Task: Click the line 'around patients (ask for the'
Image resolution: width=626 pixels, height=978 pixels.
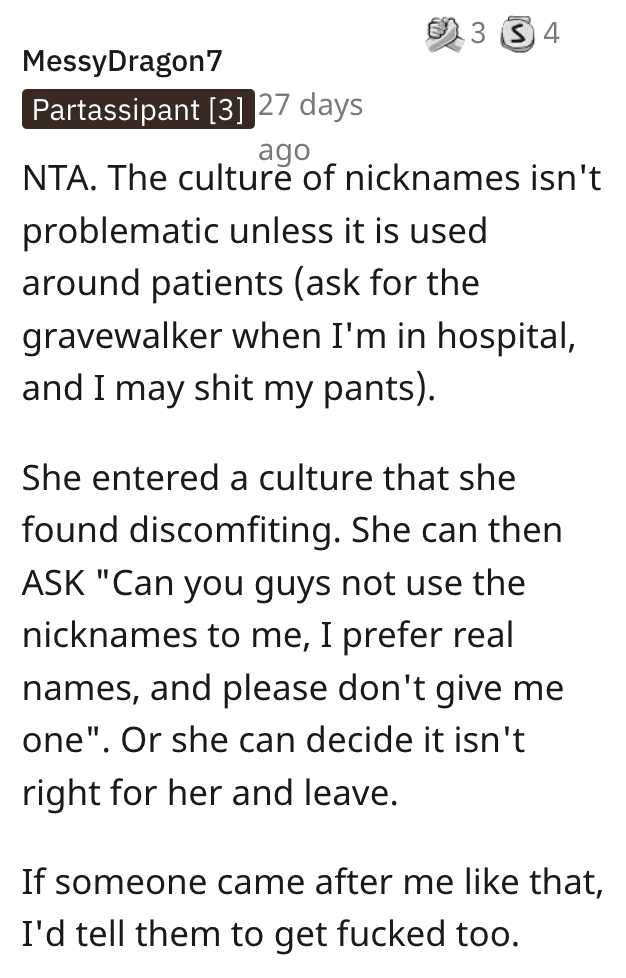Action: [251, 284]
